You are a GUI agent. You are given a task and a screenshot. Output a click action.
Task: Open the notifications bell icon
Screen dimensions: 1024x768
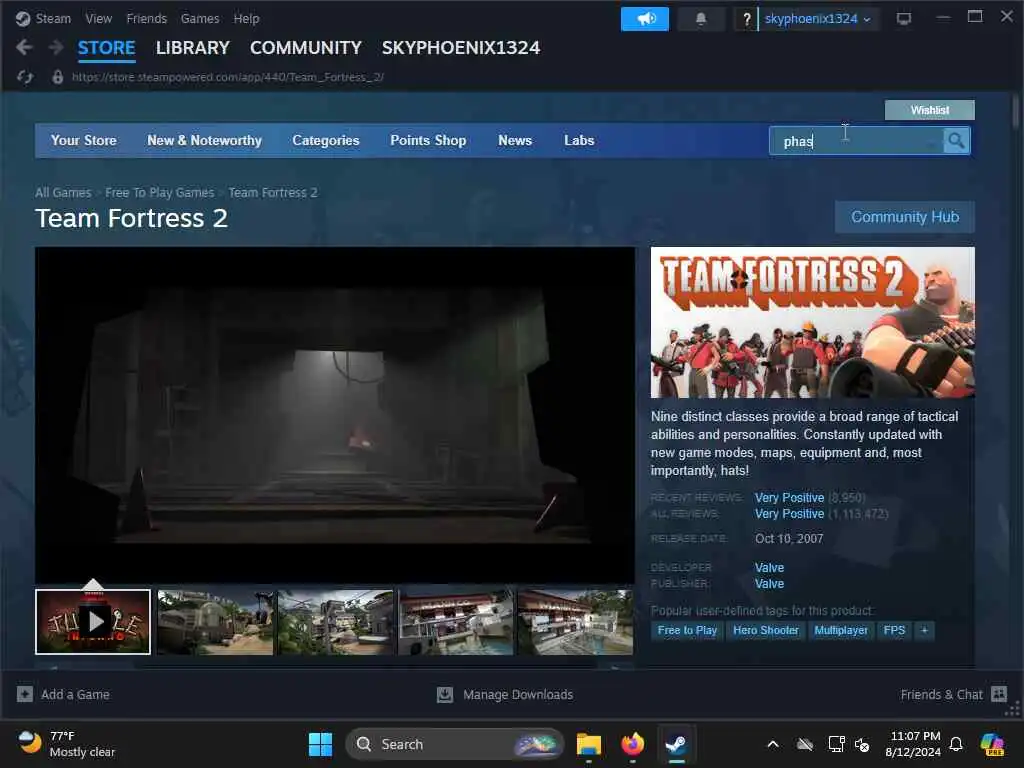[x=701, y=19]
